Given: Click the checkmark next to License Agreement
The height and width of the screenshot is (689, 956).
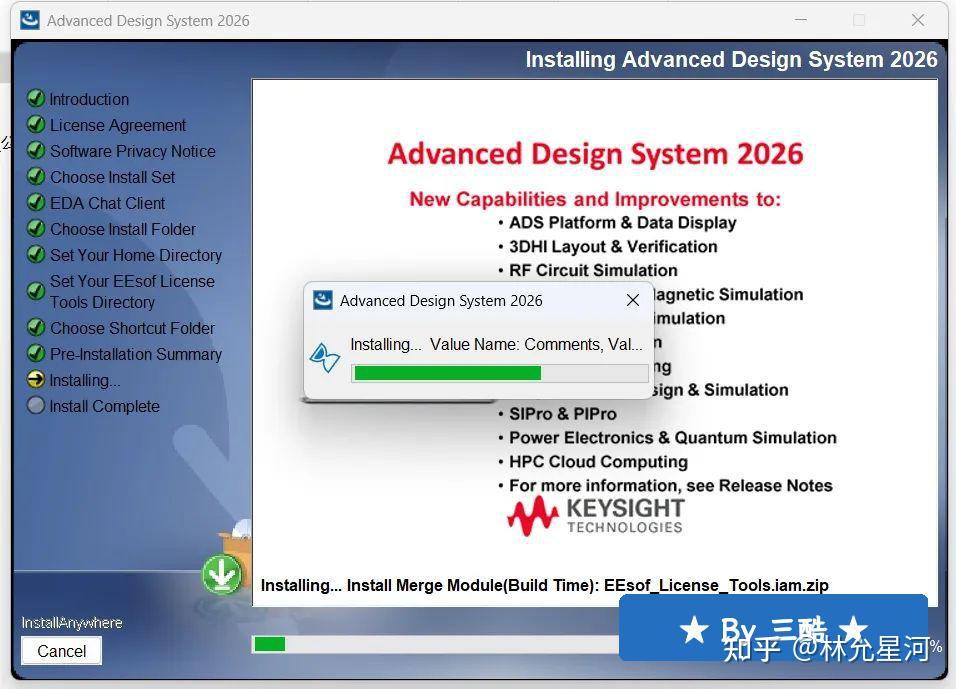Looking at the screenshot, I should pyautogui.click(x=36, y=125).
